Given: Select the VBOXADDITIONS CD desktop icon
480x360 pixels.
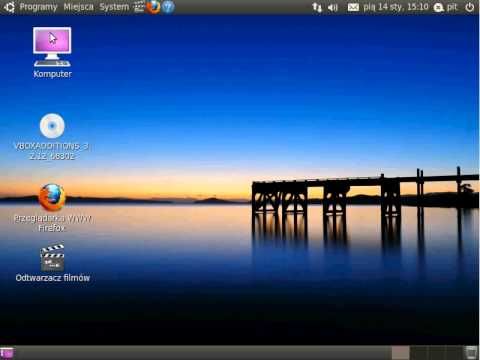Looking at the screenshot, I should click(52, 126).
